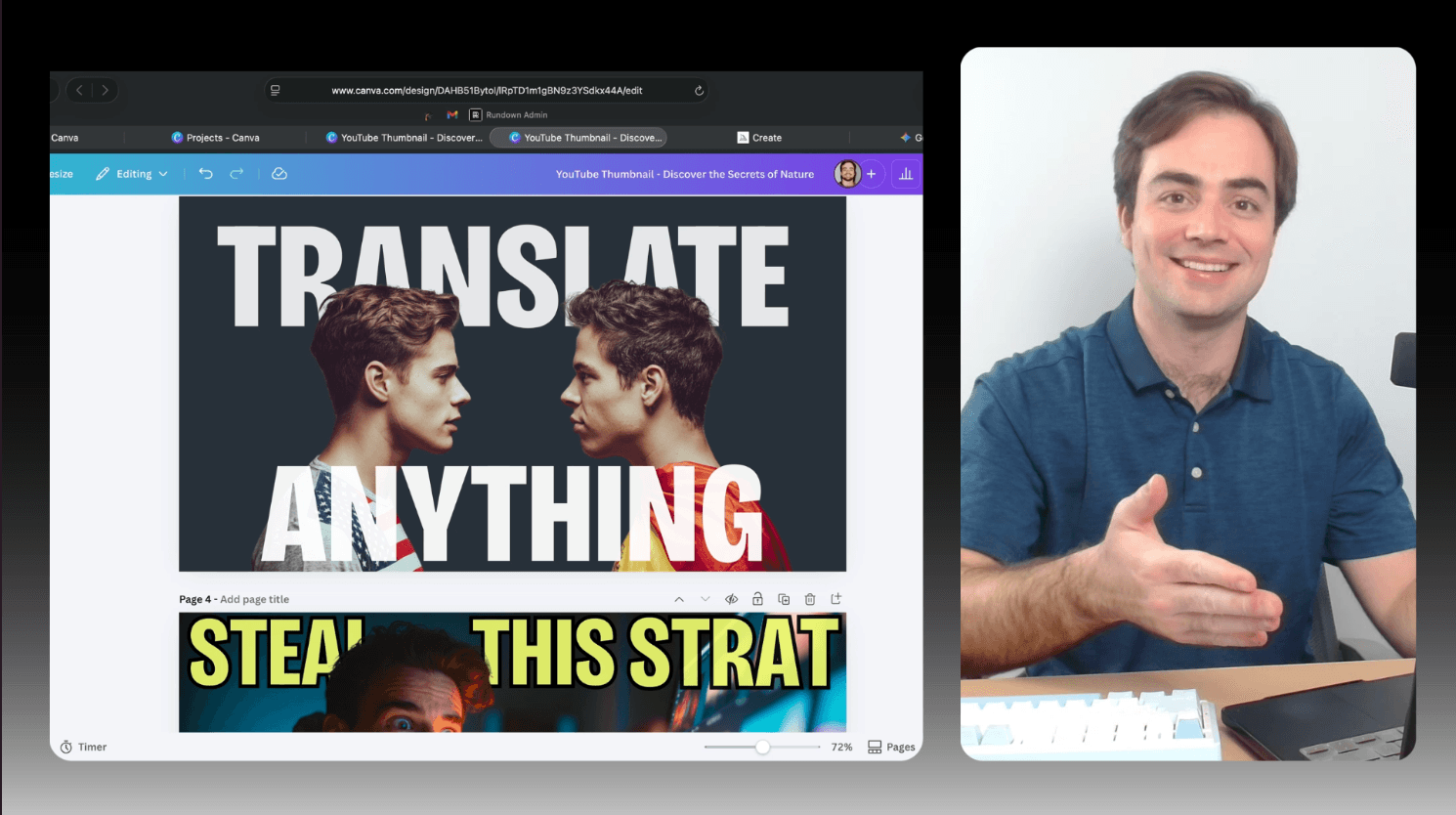Open the Editing mode dropdown
This screenshot has height=815, width=1456.
[x=132, y=174]
